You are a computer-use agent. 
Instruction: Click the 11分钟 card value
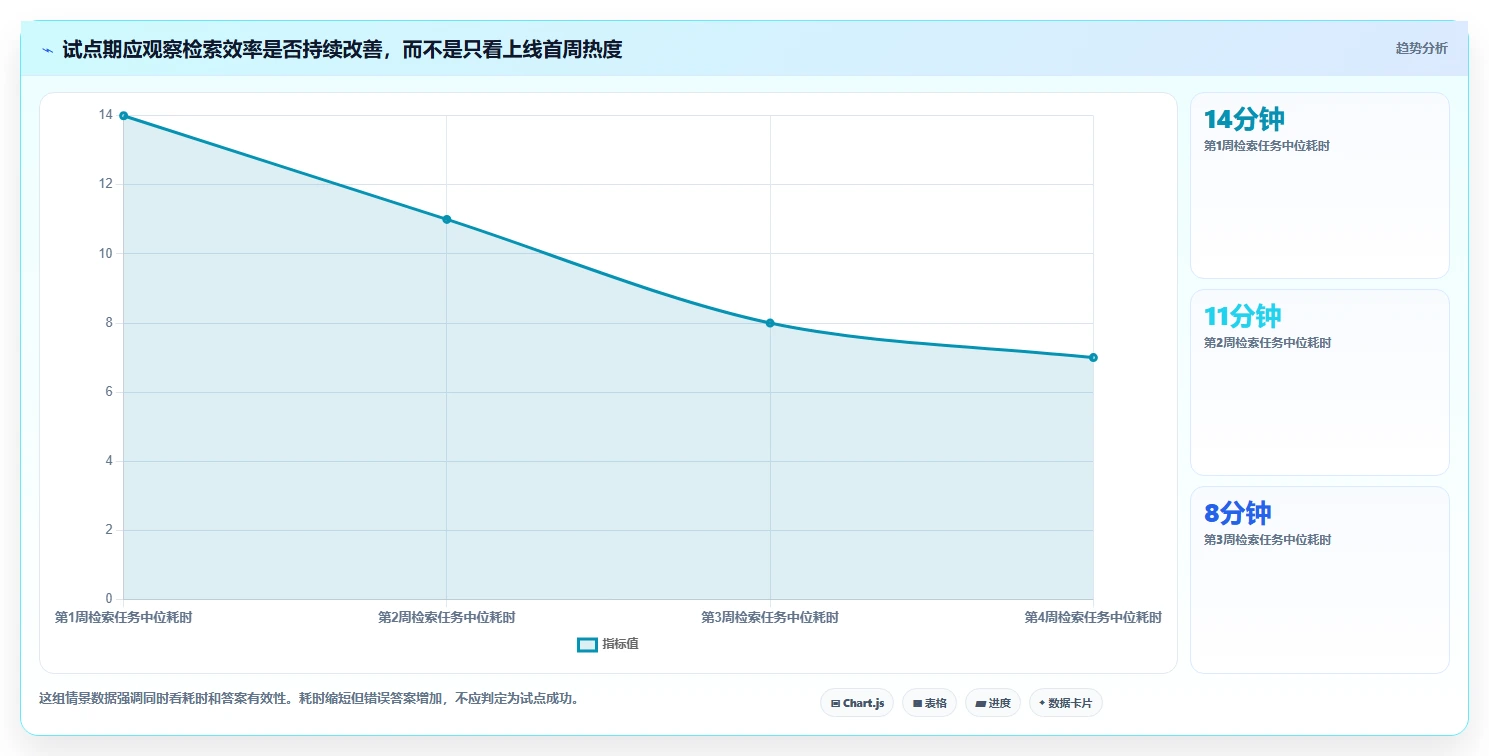pos(1242,316)
